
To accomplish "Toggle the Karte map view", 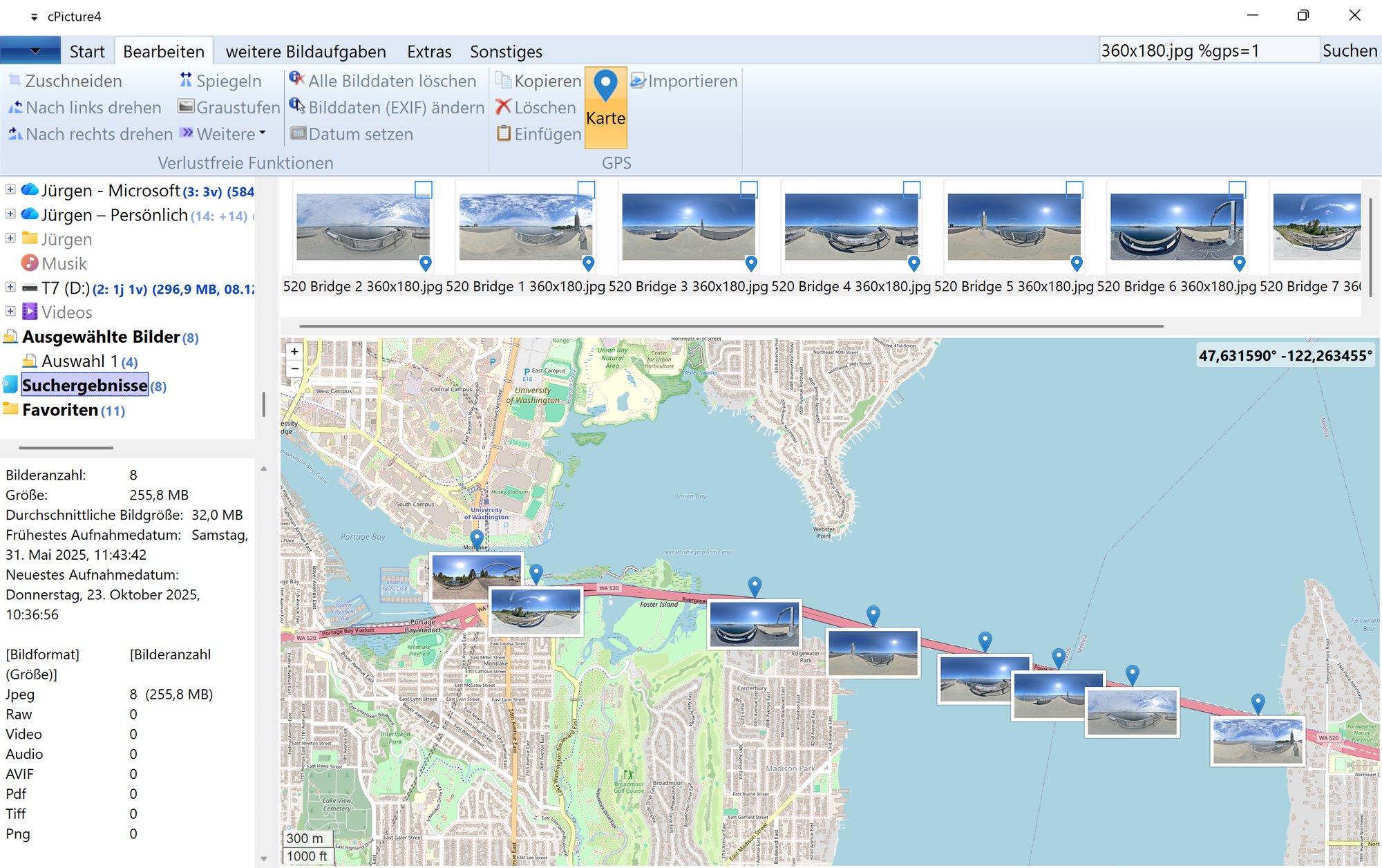I will pyautogui.click(x=605, y=107).
